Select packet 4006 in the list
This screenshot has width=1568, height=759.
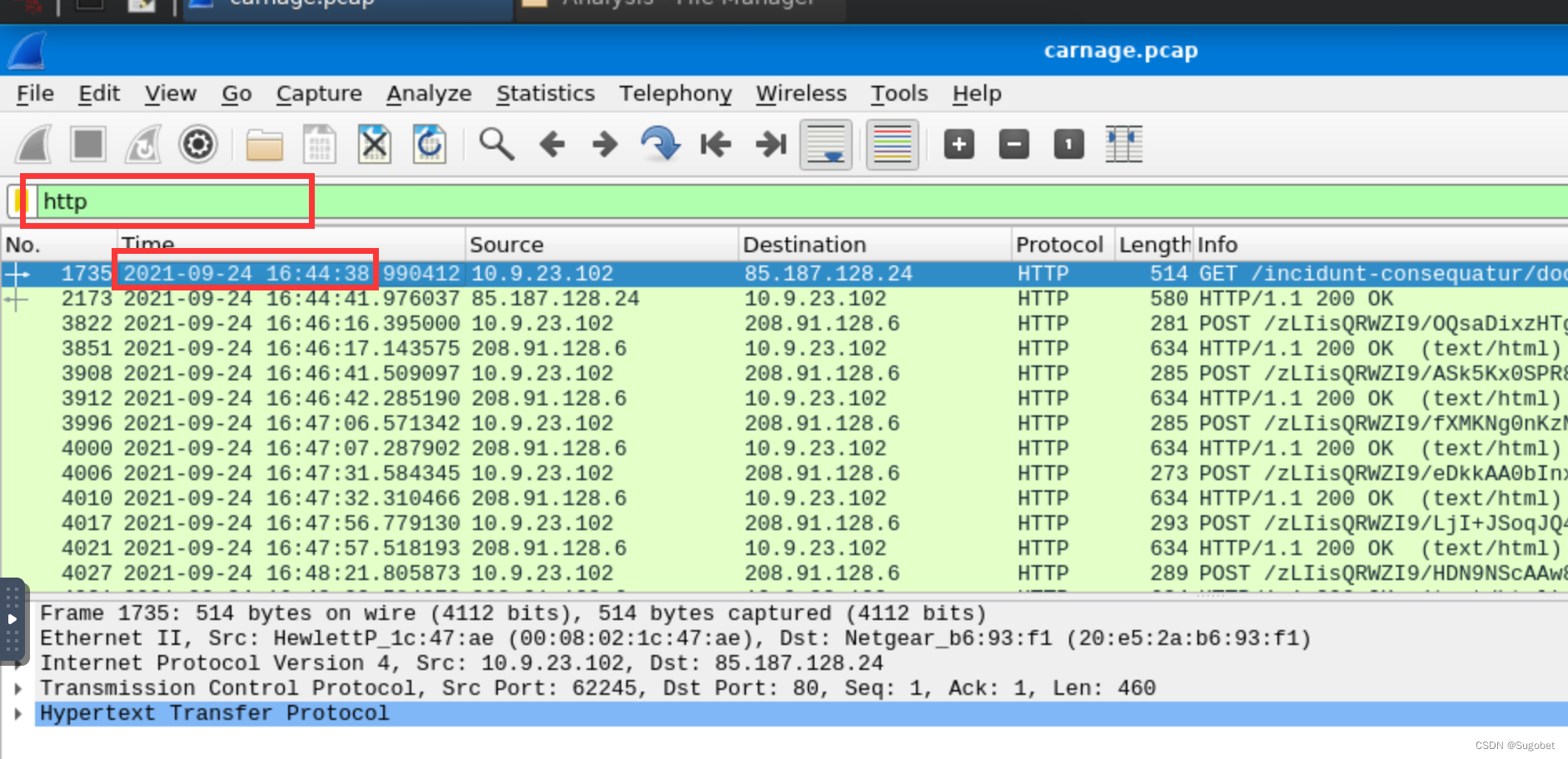tap(784, 474)
